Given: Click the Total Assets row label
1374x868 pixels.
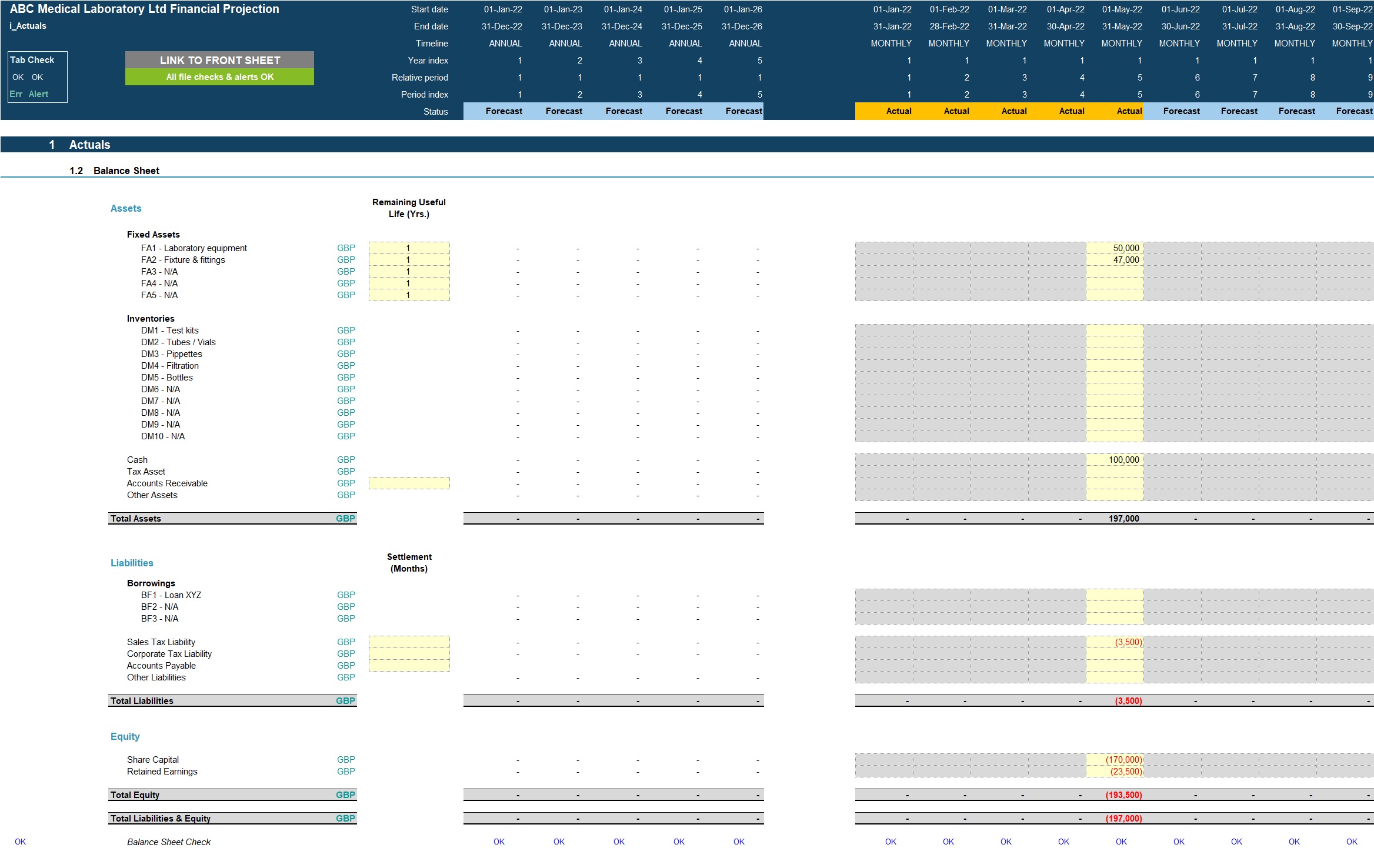Looking at the screenshot, I should pyautogui.click(x=136, y=519).
